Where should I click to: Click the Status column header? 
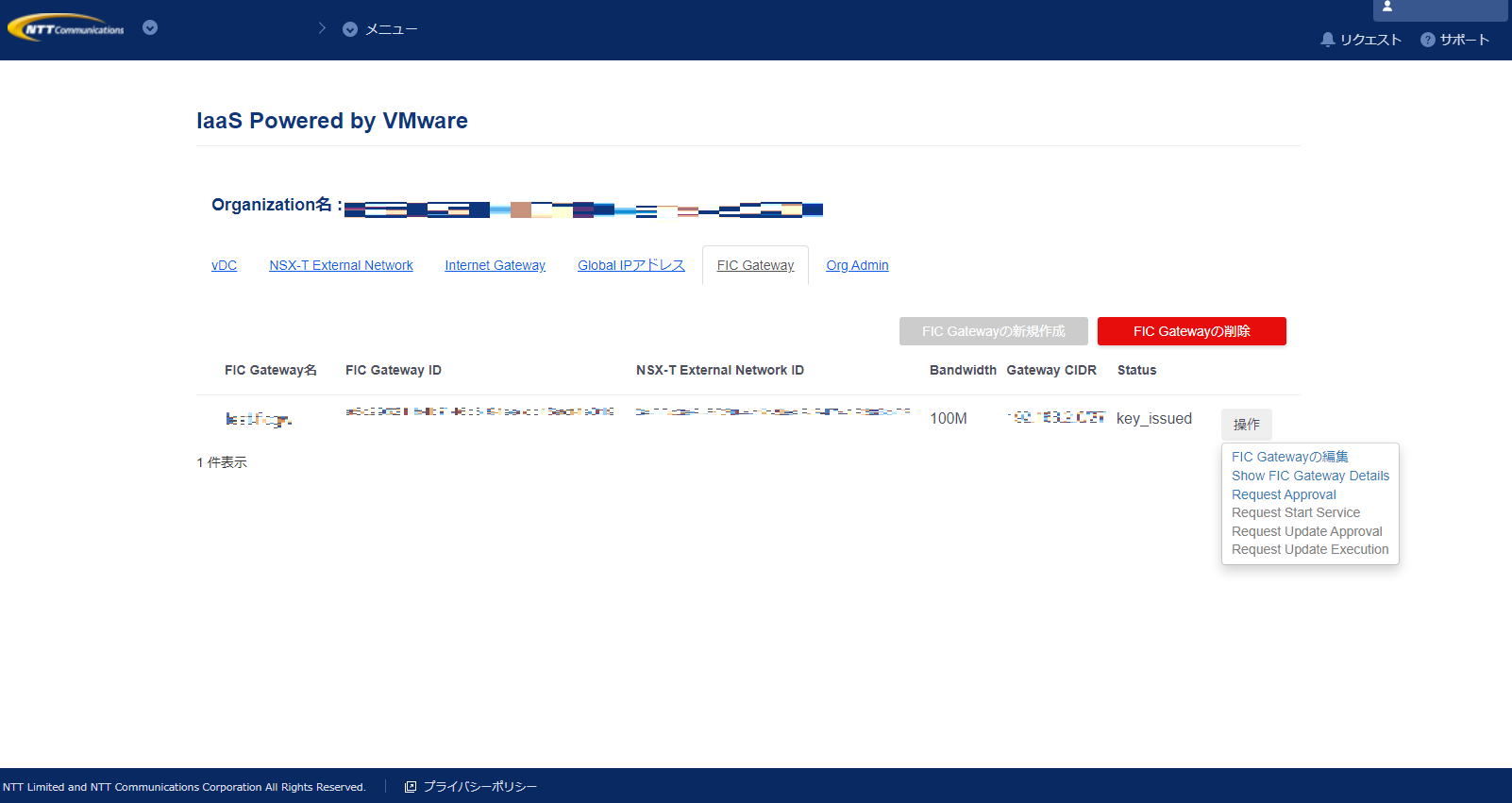click(1136, 370)
